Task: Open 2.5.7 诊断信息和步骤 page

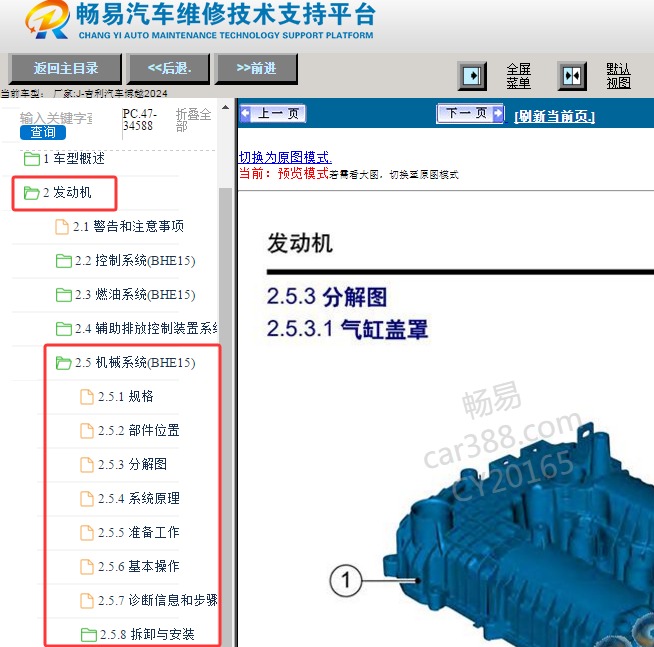Action: click(x=158, y=601)
